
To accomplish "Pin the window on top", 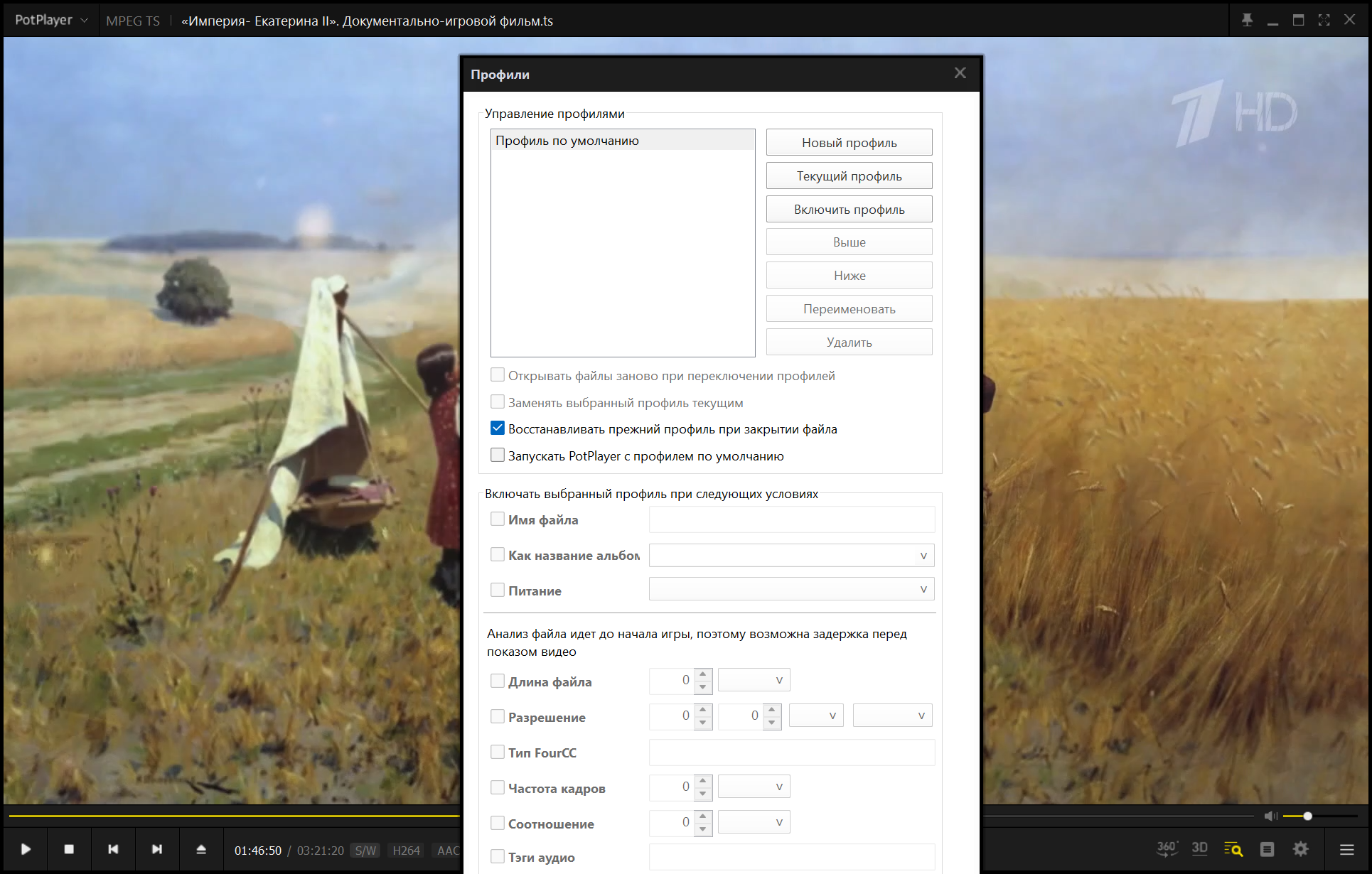I will pyautogui.click(x=1247, y=20).
